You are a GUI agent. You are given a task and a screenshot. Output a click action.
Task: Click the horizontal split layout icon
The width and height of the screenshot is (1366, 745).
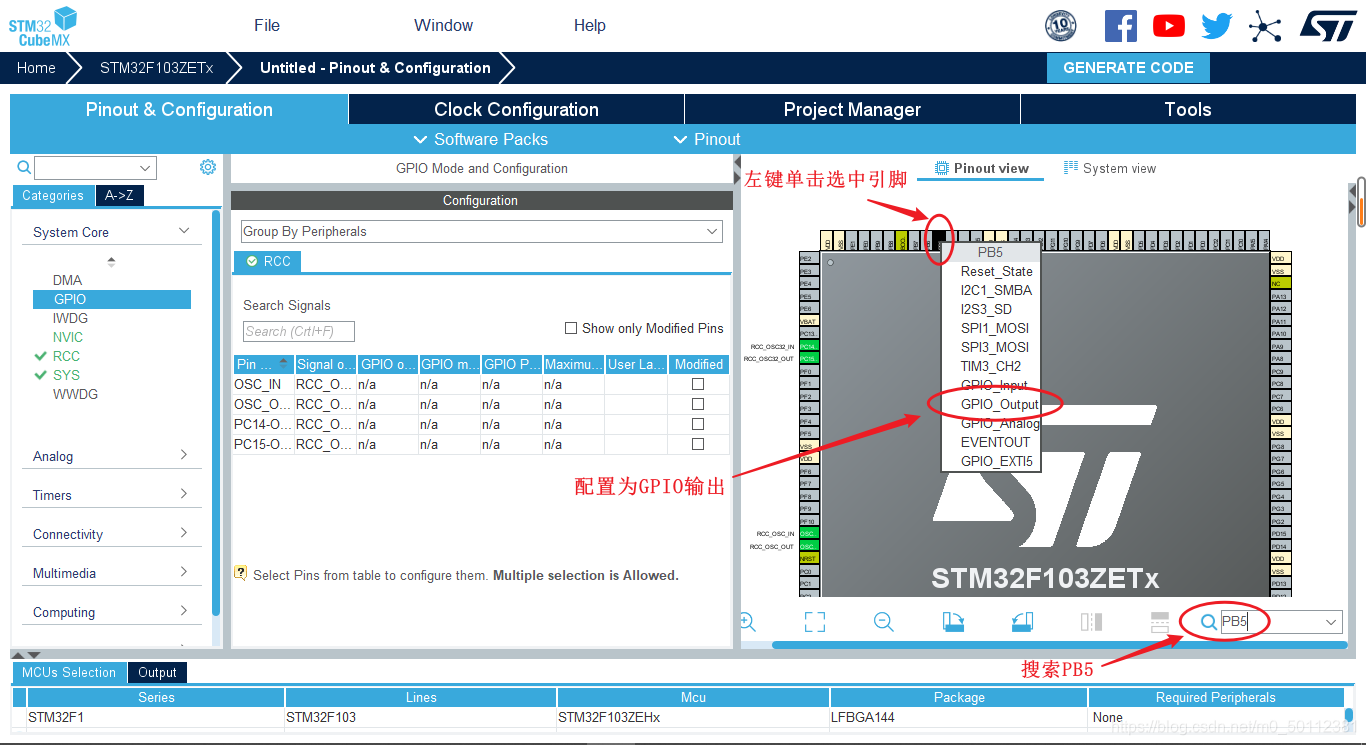tap(1160, 622)
